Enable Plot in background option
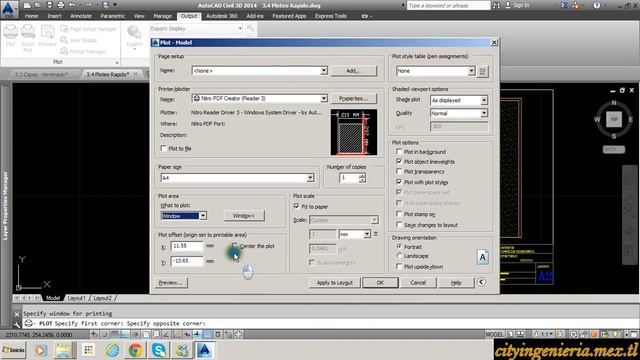This screenshot has height=360, width=640. [x=399, y=151]
